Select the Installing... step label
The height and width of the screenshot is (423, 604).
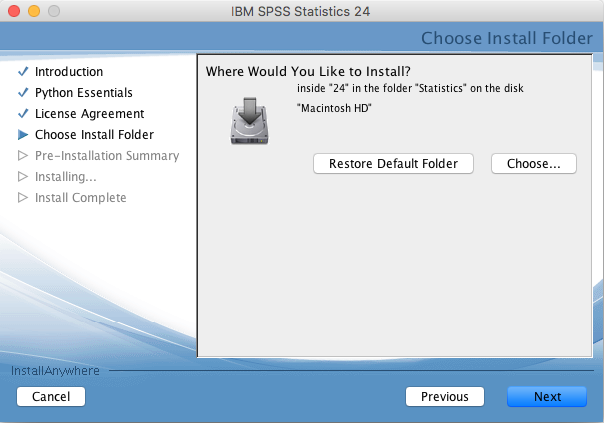[65, 177]
